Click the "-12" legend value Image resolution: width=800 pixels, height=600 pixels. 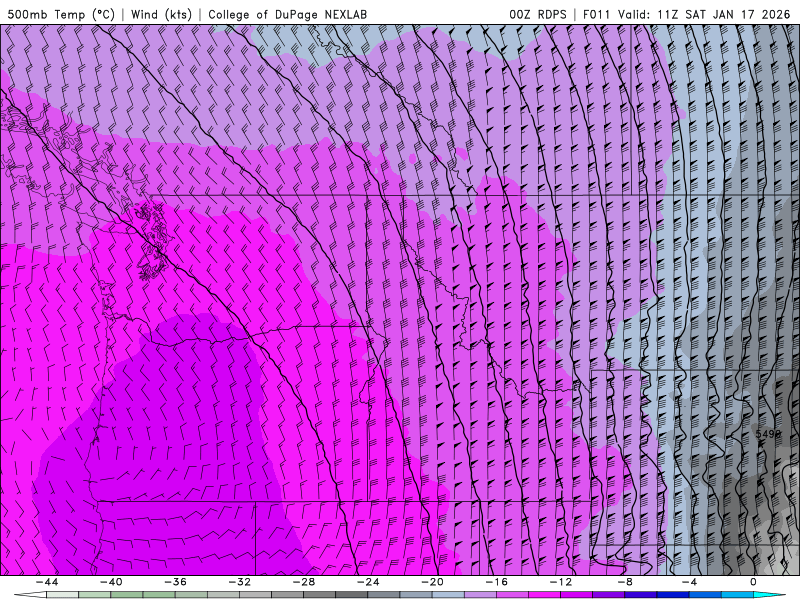click(561, 582)
